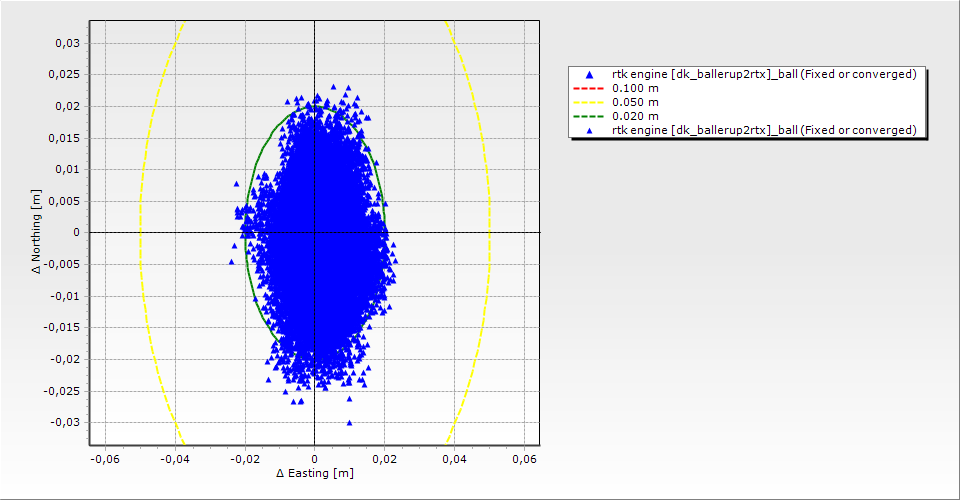The height and width of the screenshot is (500, 960).
Task: Select the red dashed line legend swatch
Action: (x=588, y=88)
